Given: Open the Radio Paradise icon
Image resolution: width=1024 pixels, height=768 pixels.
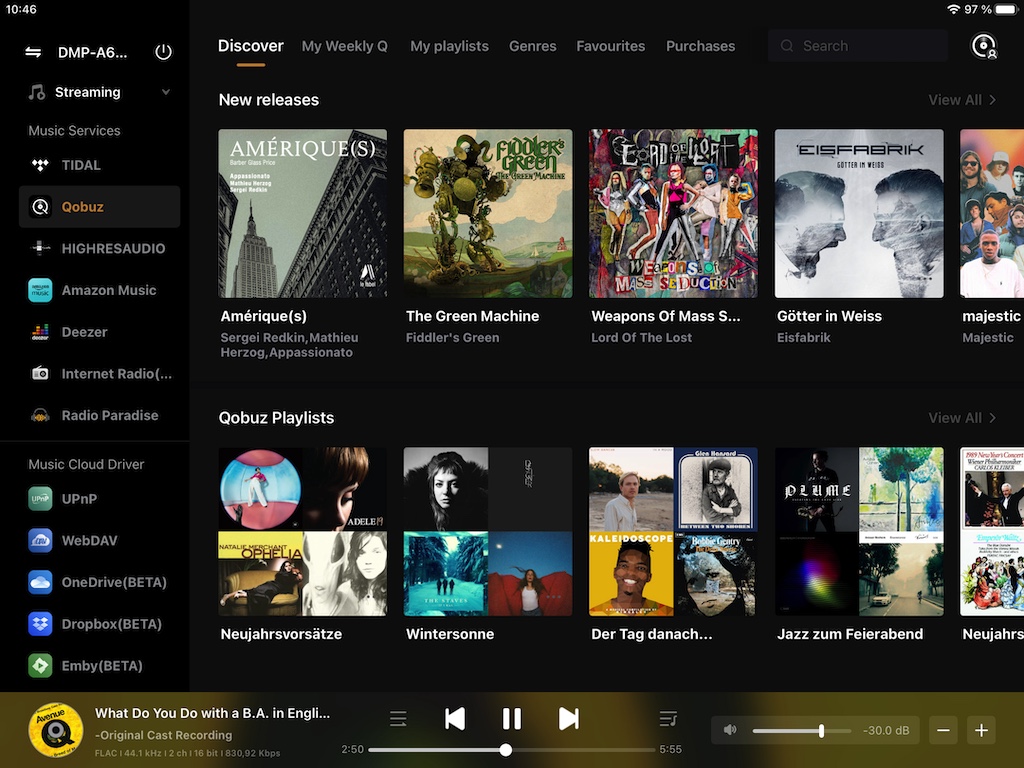Looking at the screenshot, I should 40,415.
